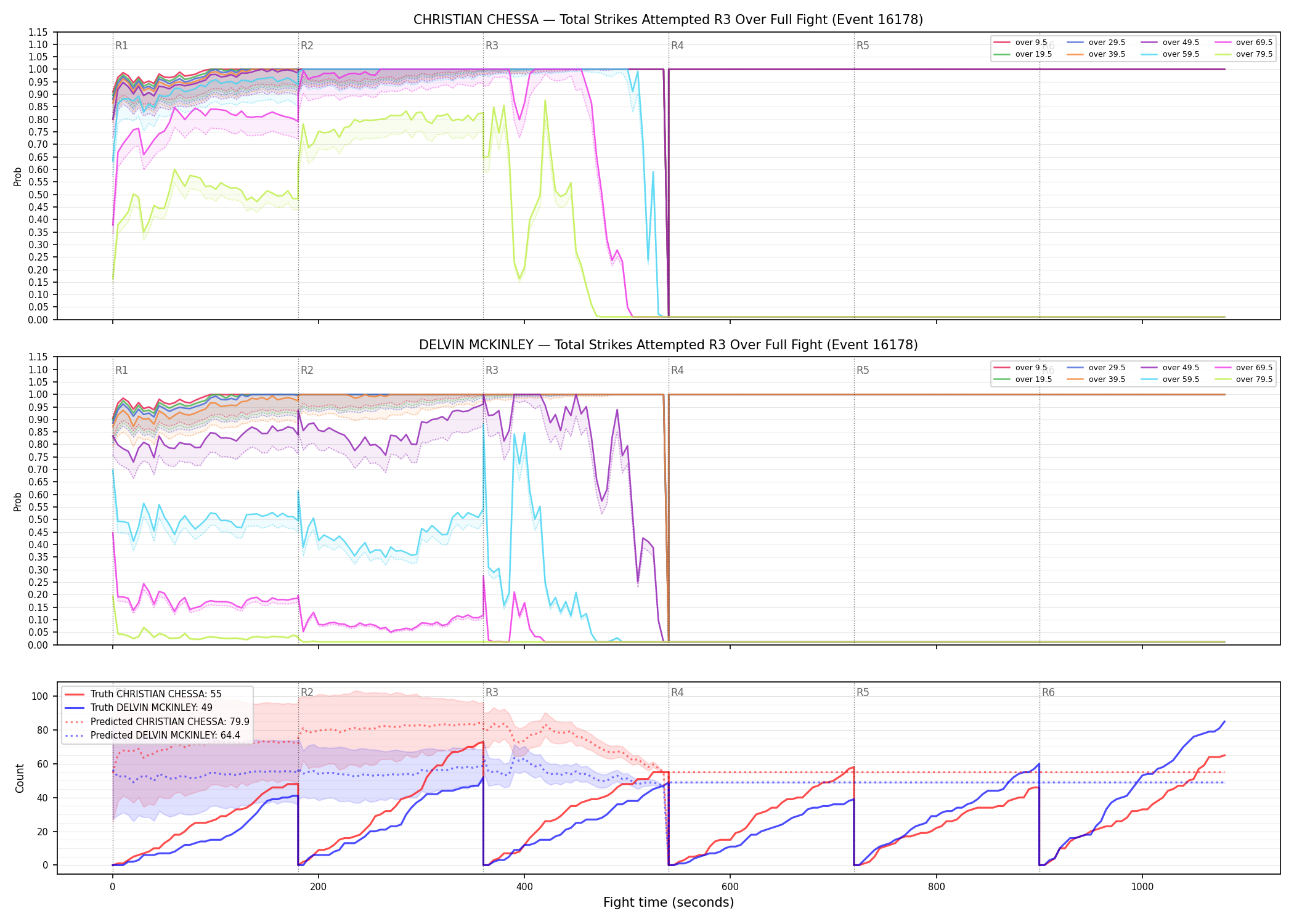Click R3 round marker in McKinley chart
Viewport: 1294px width, 924px height.
(x=492, y=370)
